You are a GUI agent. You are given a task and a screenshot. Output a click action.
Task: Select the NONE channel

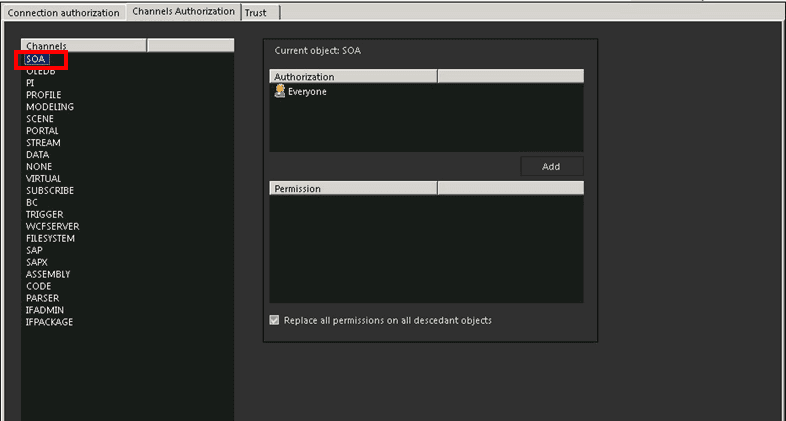pyautogui.click(x=39, y=166)
